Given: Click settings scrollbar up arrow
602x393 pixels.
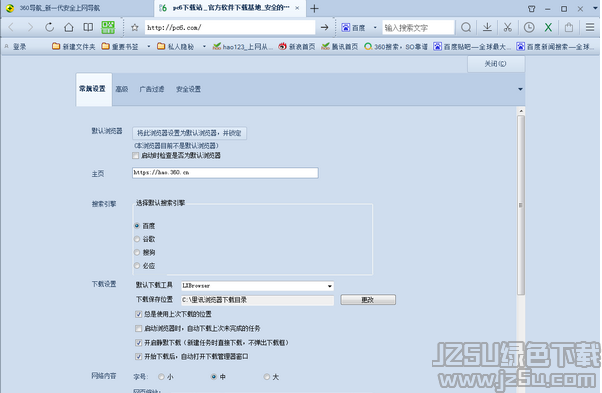Looking at the screenshot, I should [521, 111].
